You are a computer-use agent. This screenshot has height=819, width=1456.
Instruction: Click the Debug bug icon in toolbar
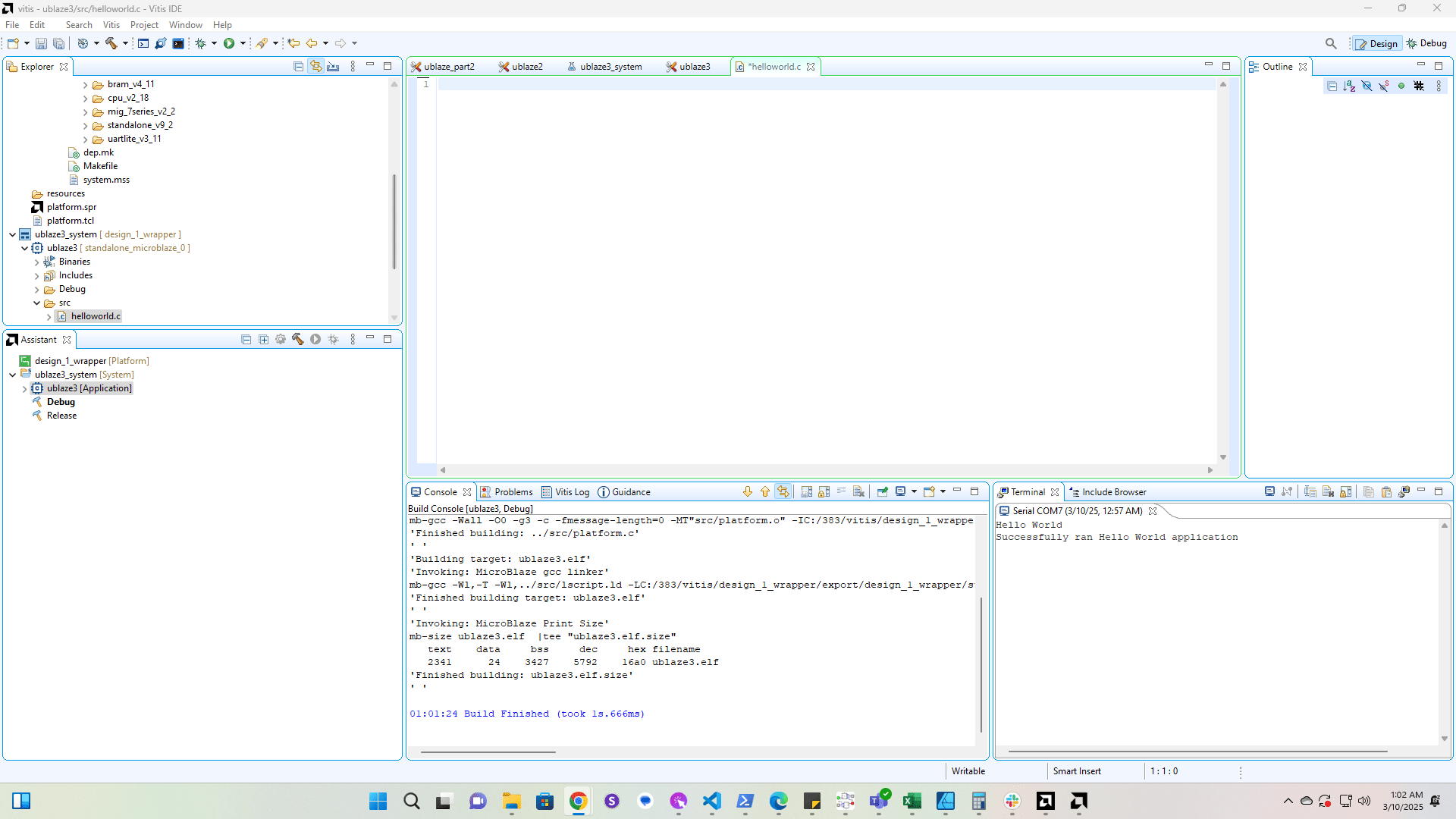click(x=200, y=43)
